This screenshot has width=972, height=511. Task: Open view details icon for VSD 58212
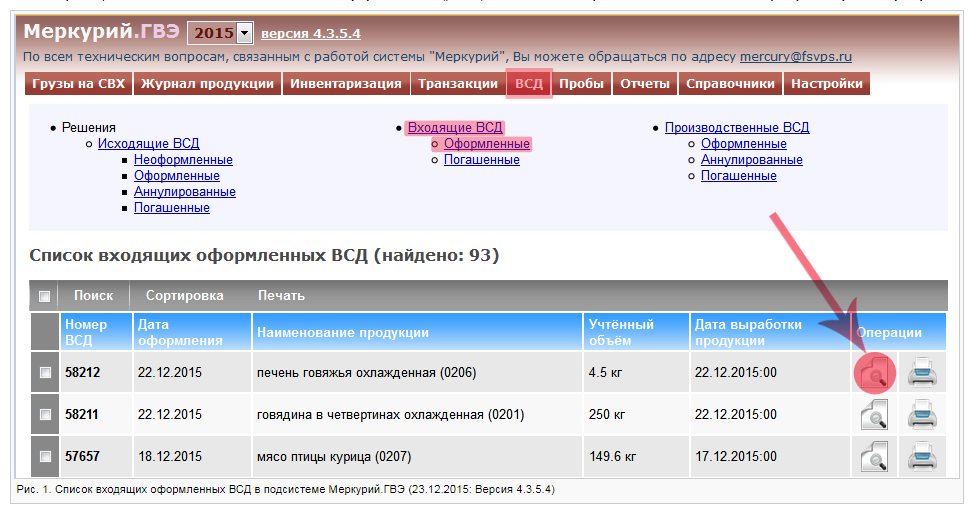(x=874, y=373)
